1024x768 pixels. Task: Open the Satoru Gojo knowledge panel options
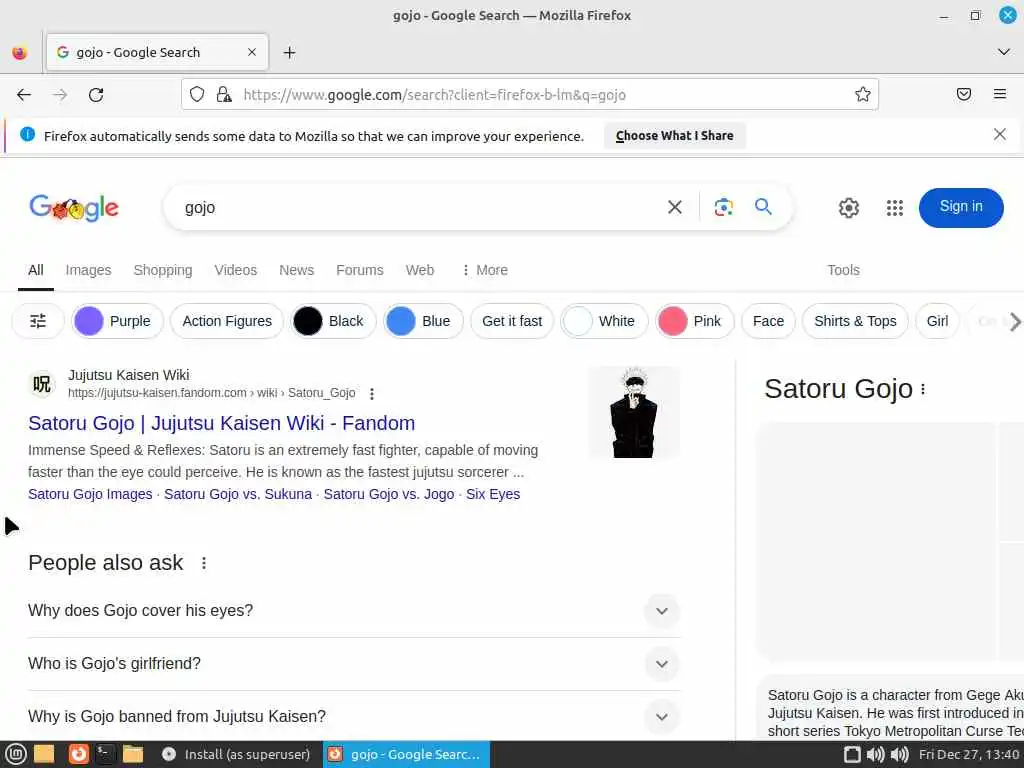tap(923, 389)
